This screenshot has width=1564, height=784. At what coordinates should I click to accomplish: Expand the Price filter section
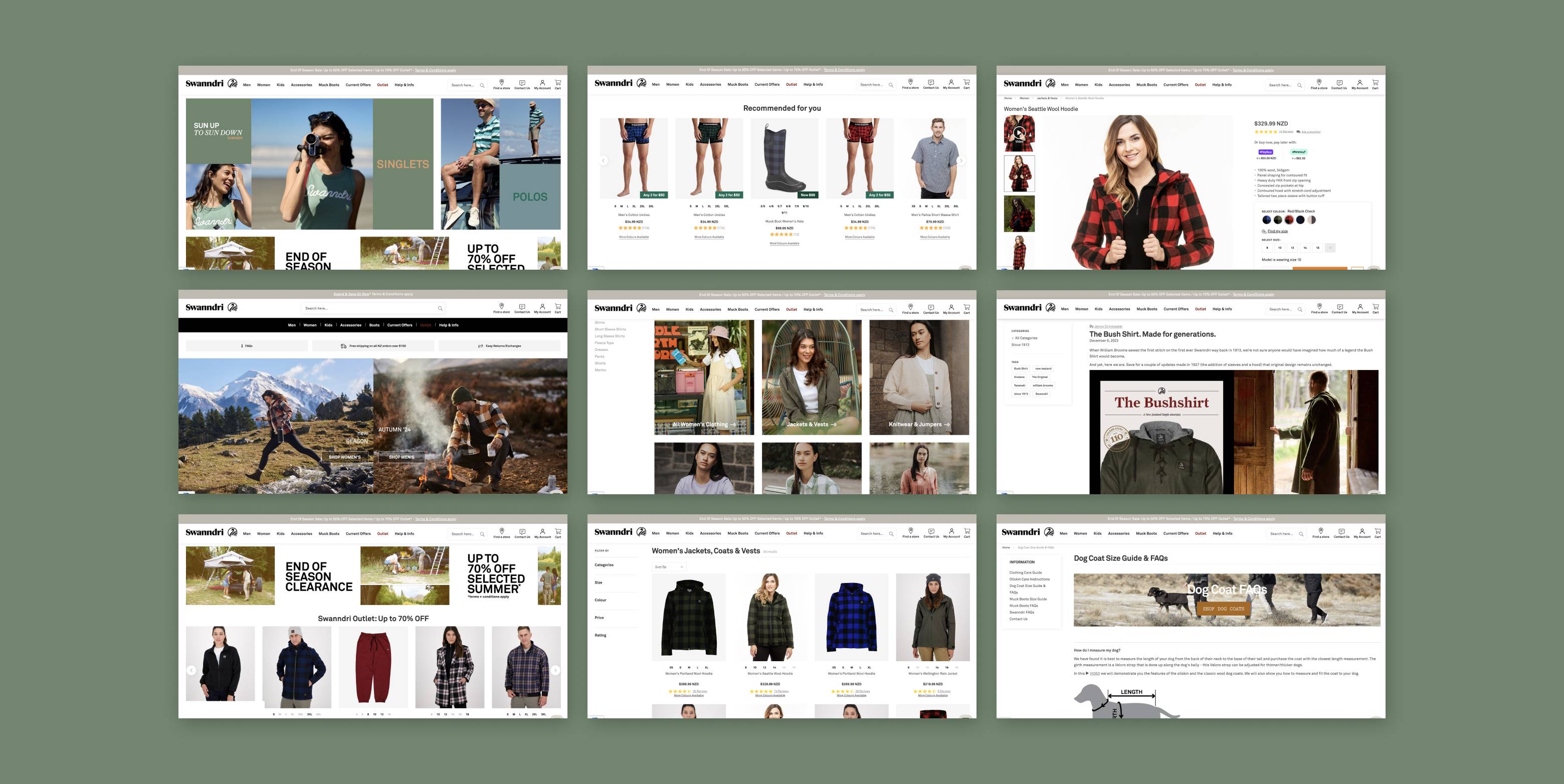pos(599,618)
